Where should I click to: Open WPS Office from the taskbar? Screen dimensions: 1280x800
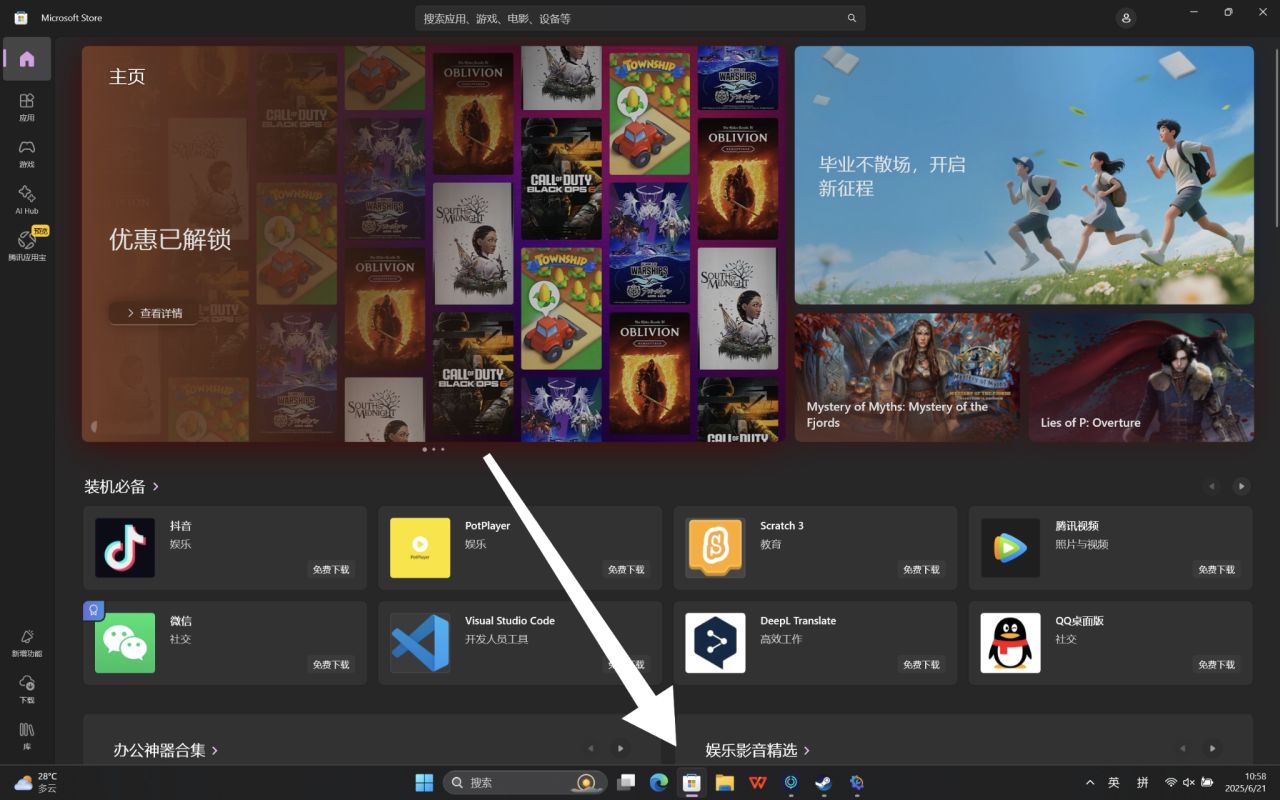coord(757,782)
